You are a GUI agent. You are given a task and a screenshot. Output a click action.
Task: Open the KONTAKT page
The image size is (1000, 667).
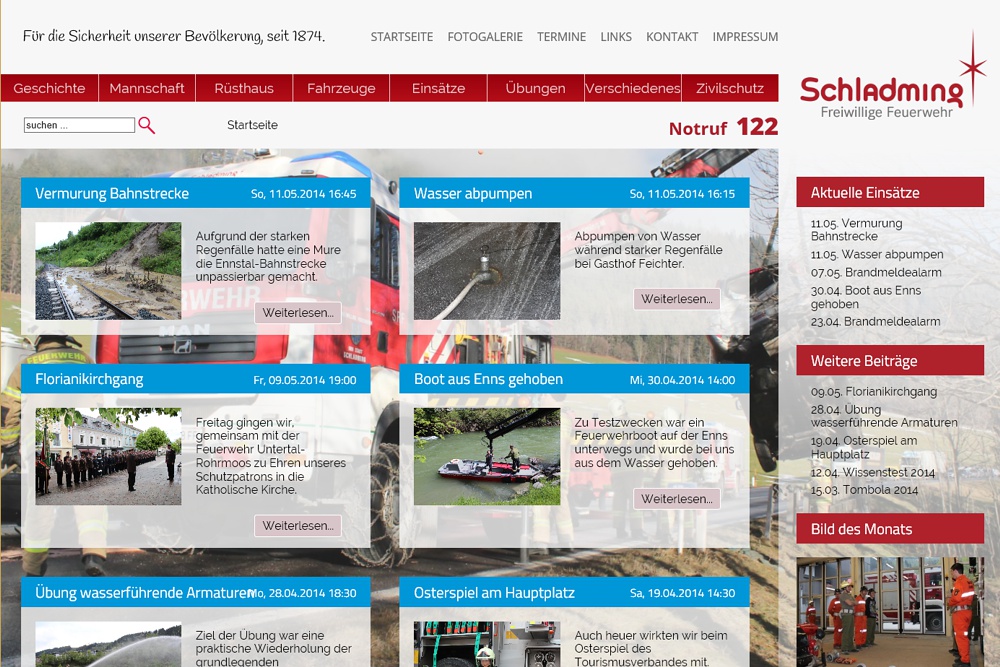click(672, 37)
